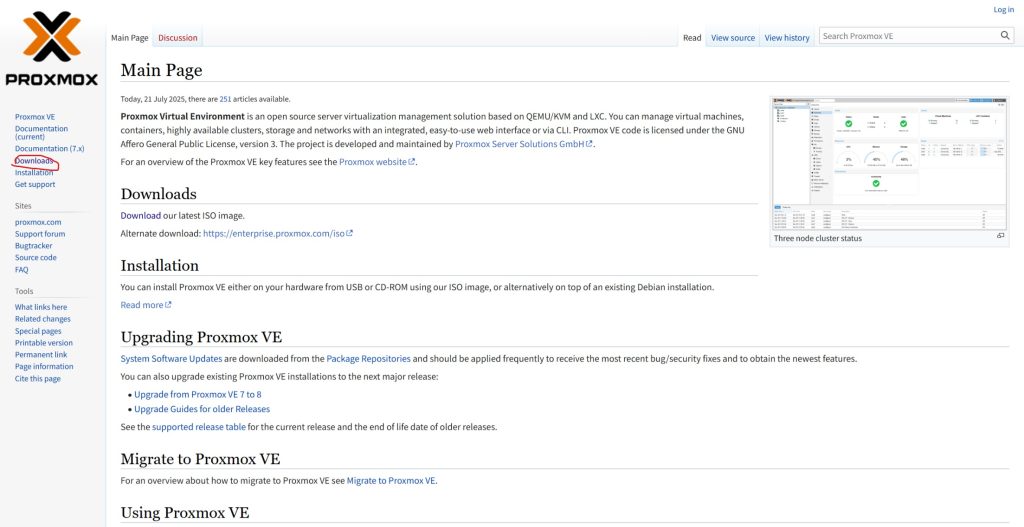Click the Log in link
Viewport: 1024px width, 527px height.
coord(1003,10)
